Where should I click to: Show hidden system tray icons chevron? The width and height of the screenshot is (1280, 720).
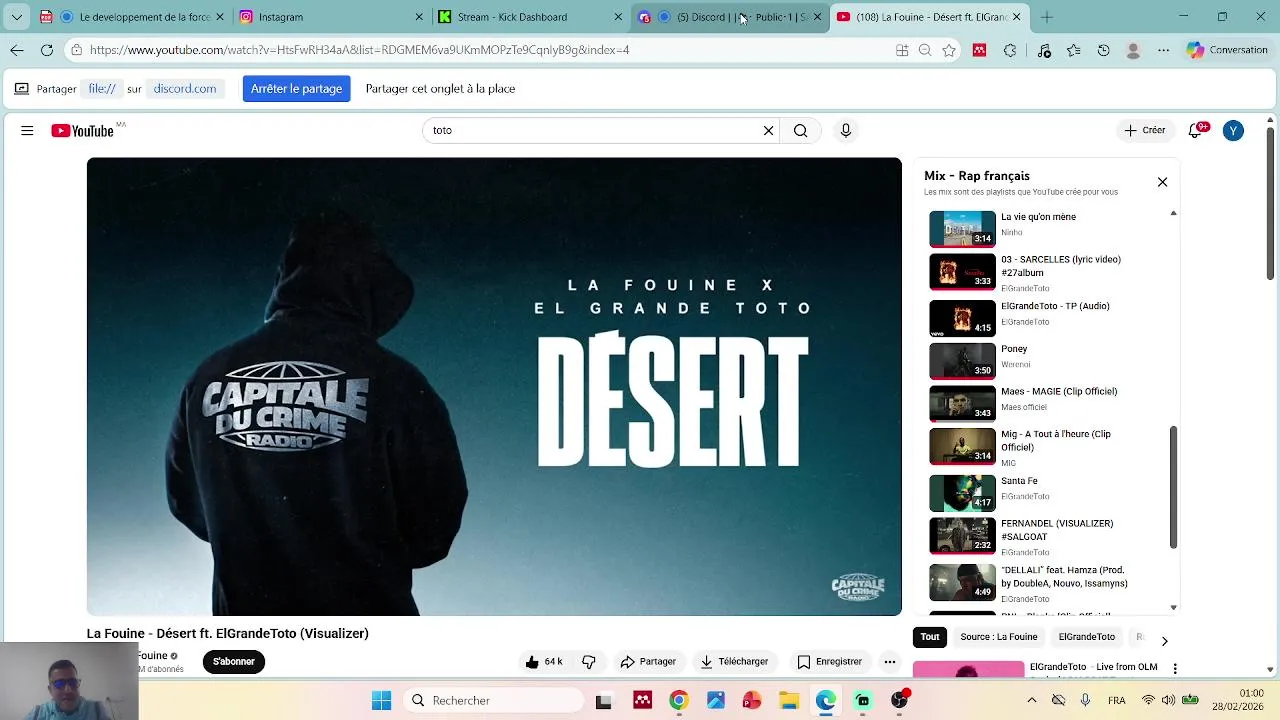tap(1031, 701)
